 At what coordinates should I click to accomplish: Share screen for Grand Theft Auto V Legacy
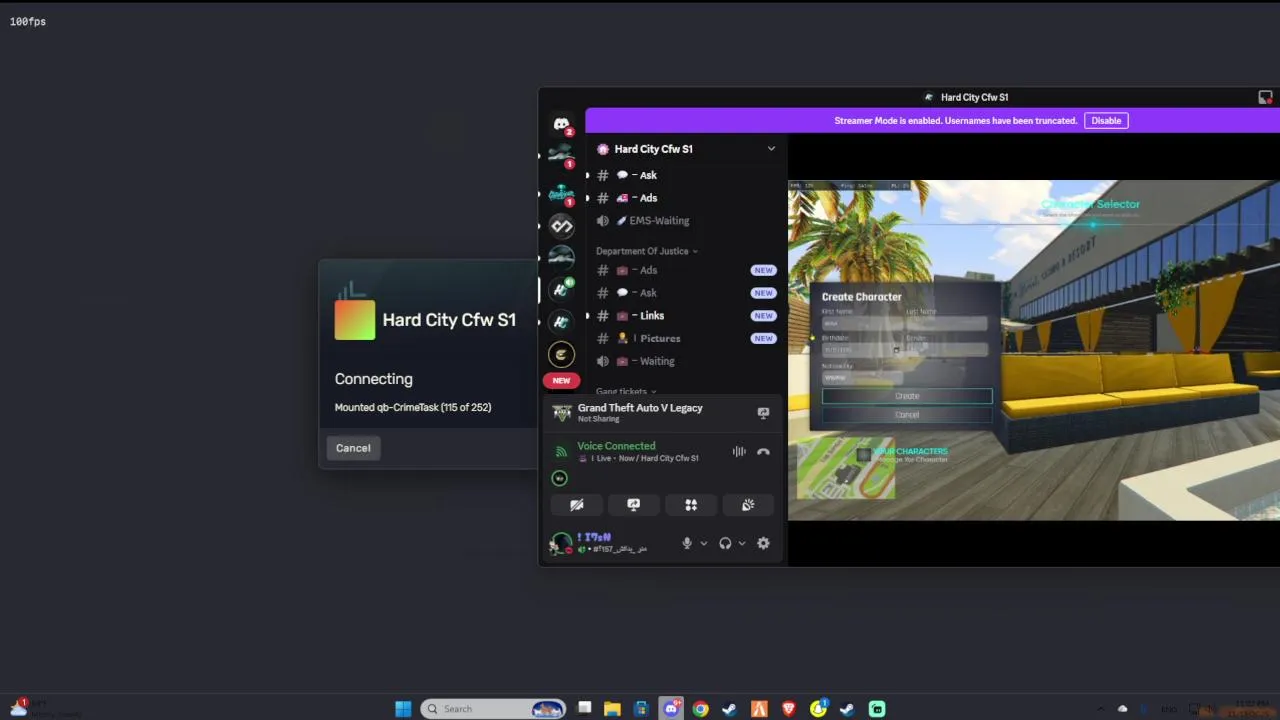(x=763, y=413)
